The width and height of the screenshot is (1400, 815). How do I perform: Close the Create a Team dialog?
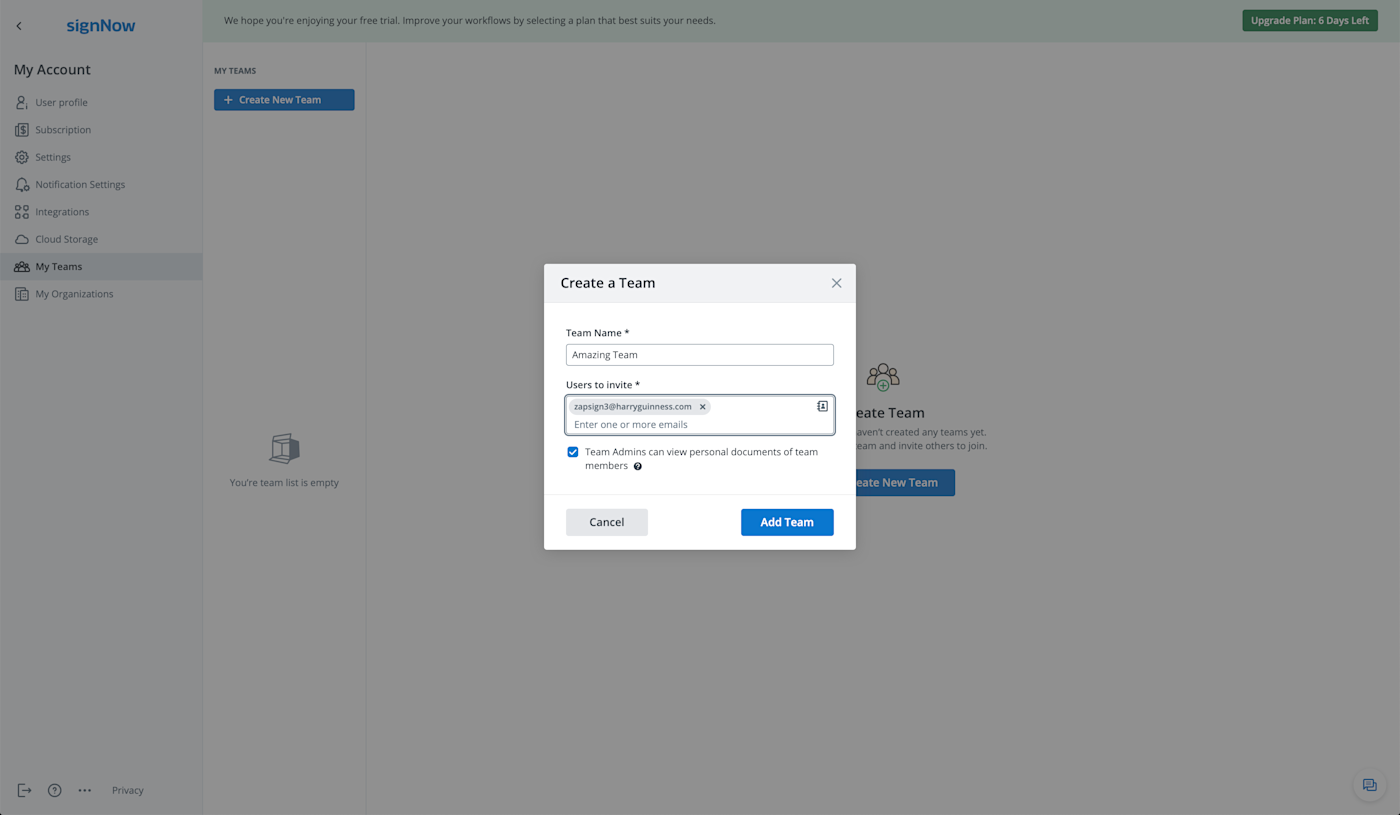pyautogui.click(x=836, y=283)
